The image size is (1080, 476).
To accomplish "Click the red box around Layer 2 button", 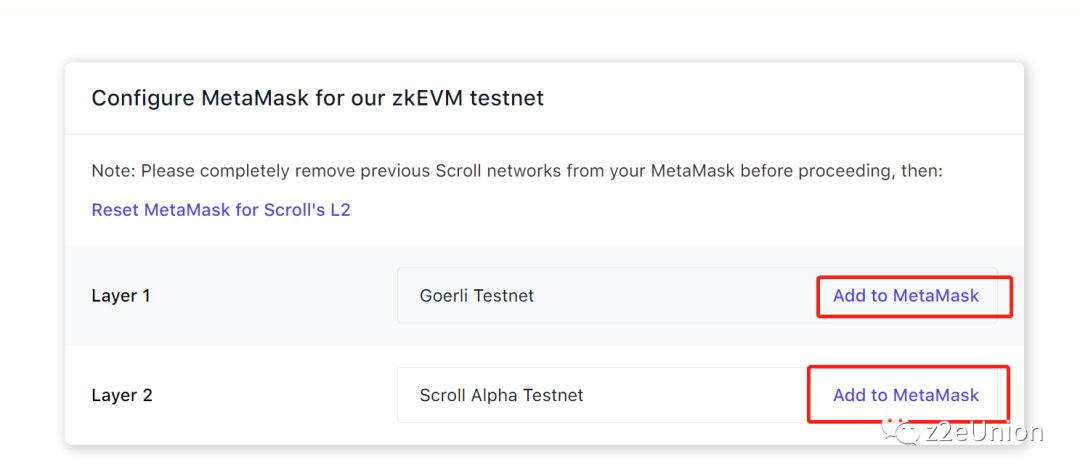I will (1007, 394).
